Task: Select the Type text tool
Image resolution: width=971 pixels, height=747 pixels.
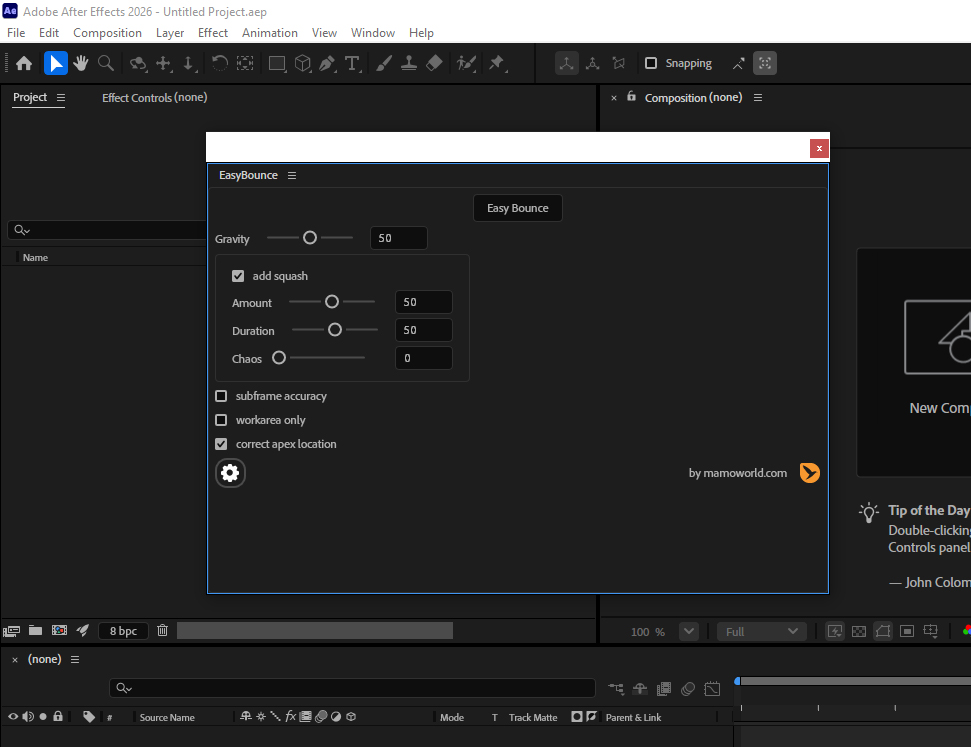Action: pyautogui.click(x=352, y=63)
